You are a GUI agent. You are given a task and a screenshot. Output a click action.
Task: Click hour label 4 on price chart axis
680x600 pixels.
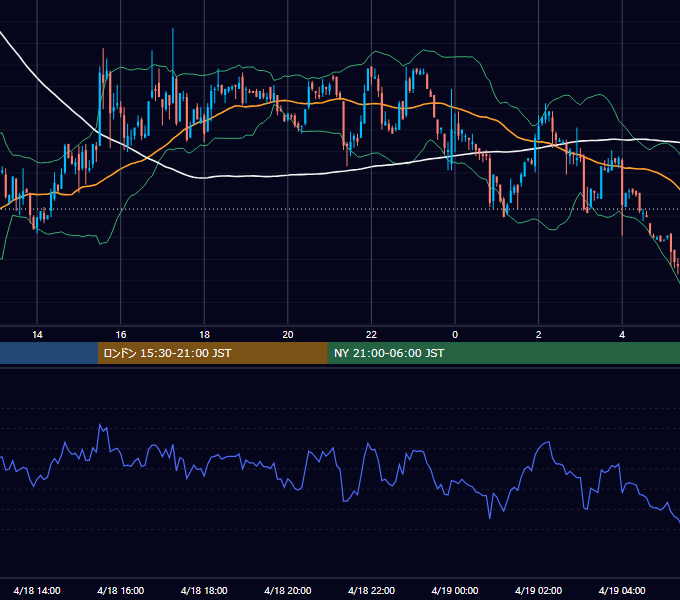pos(622,335)
